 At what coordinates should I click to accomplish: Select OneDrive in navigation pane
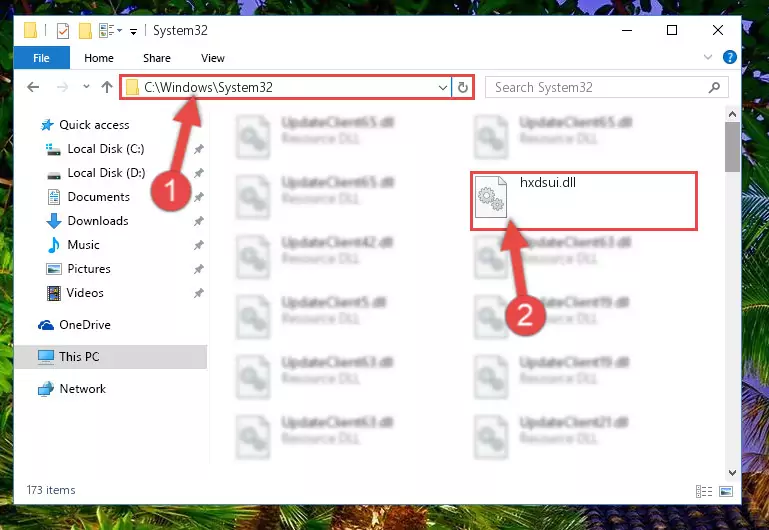pyautogui.click(x=85, y=325)
